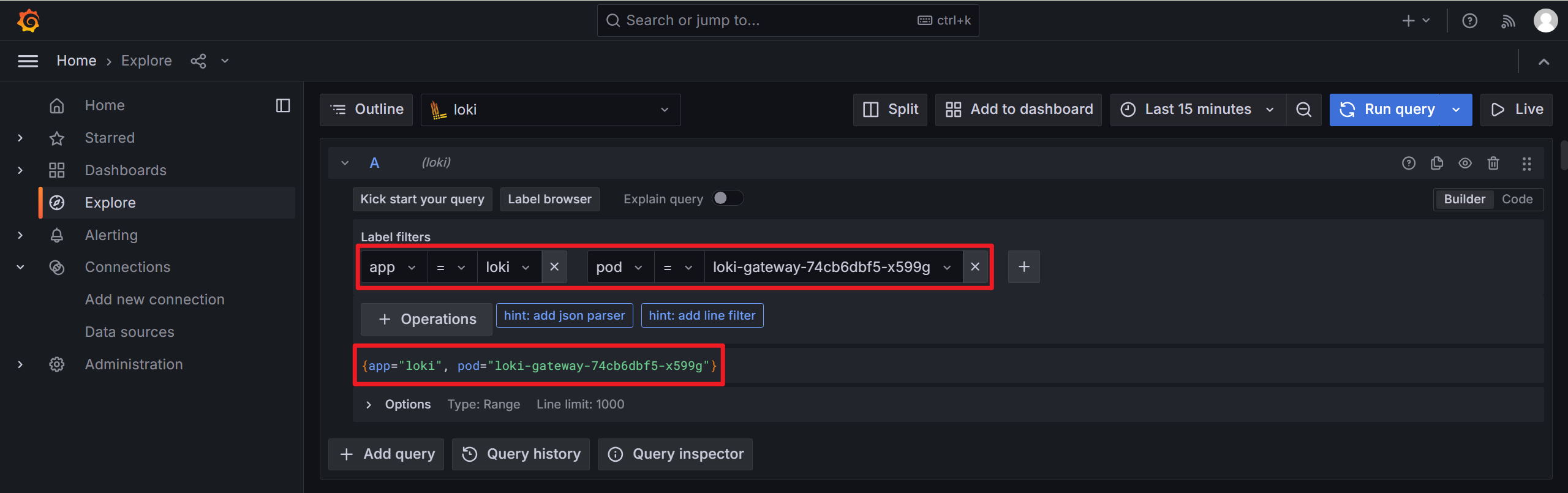Click the Dashboards grid icon
This screenshot has width=1568, height=493.
[57, 170]
